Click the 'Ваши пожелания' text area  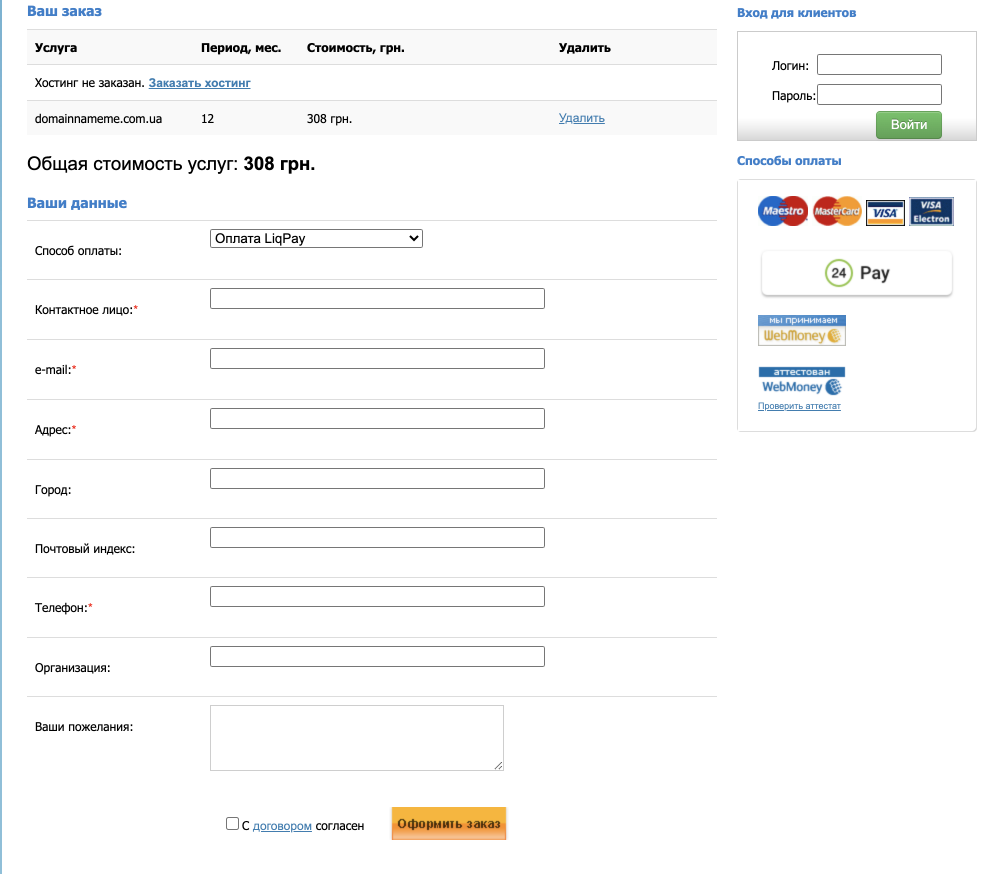356,738
